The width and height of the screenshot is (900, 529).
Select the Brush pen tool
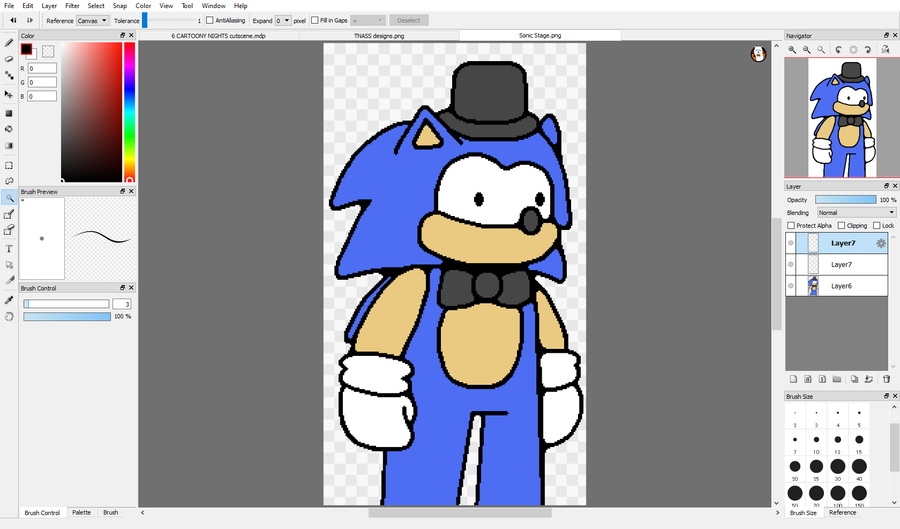(x=9, y=43)
